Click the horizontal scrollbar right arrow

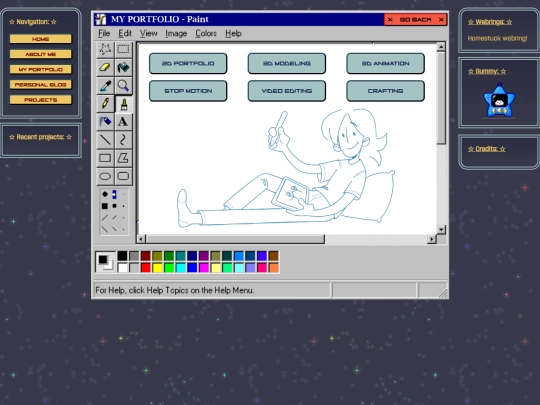pyautogui.click(x=432, y=239)
